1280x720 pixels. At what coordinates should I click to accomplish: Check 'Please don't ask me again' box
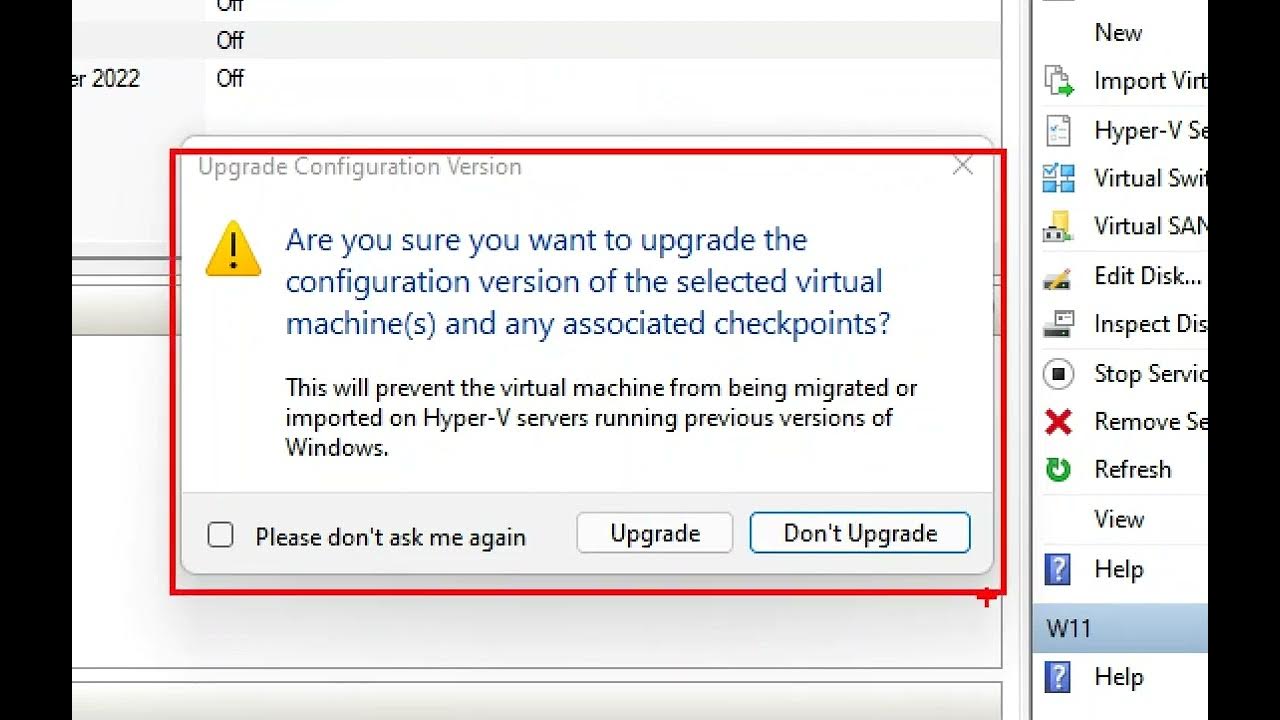(221, 535)
